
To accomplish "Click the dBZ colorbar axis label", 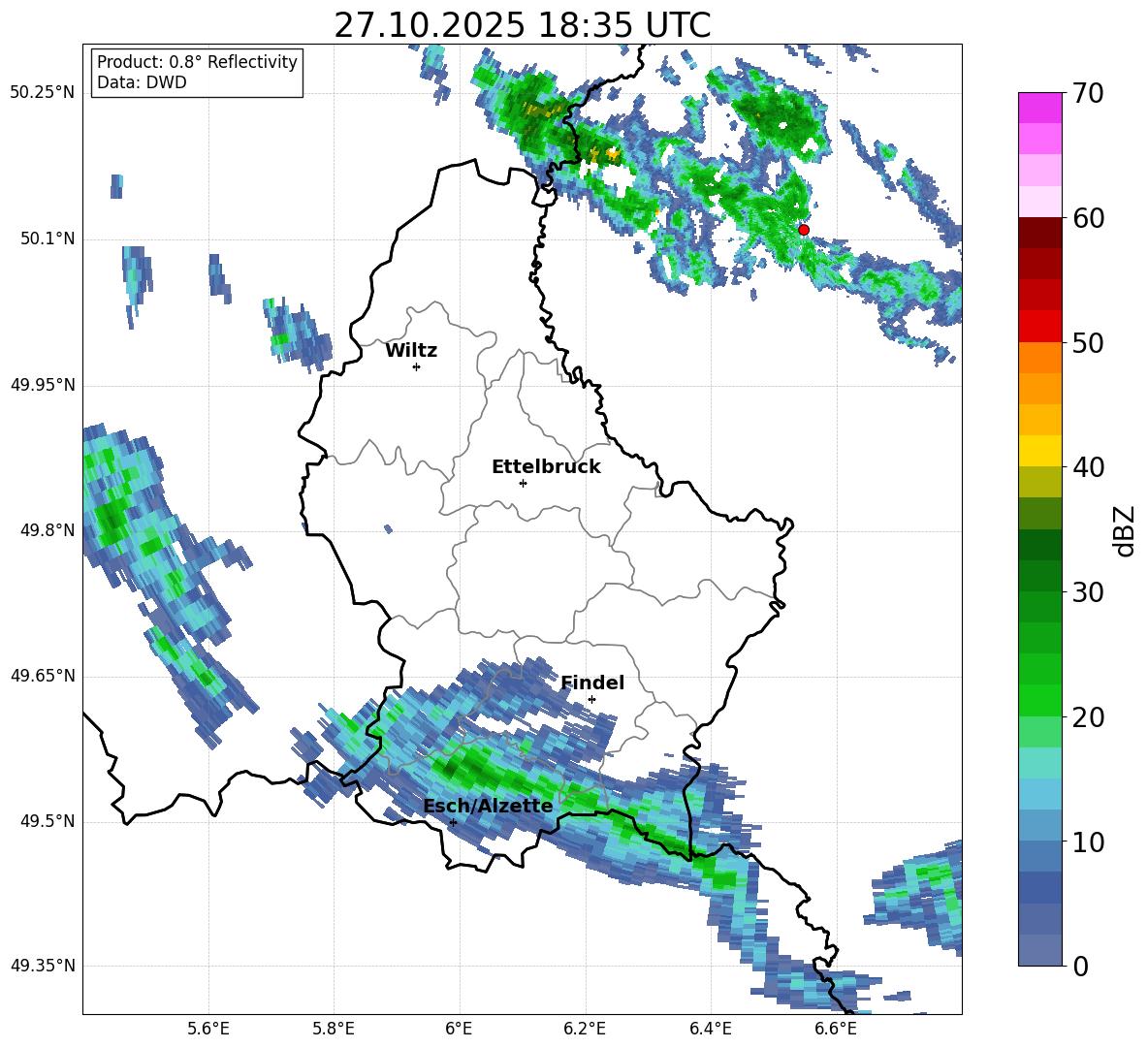I will tap(1124, 530).
